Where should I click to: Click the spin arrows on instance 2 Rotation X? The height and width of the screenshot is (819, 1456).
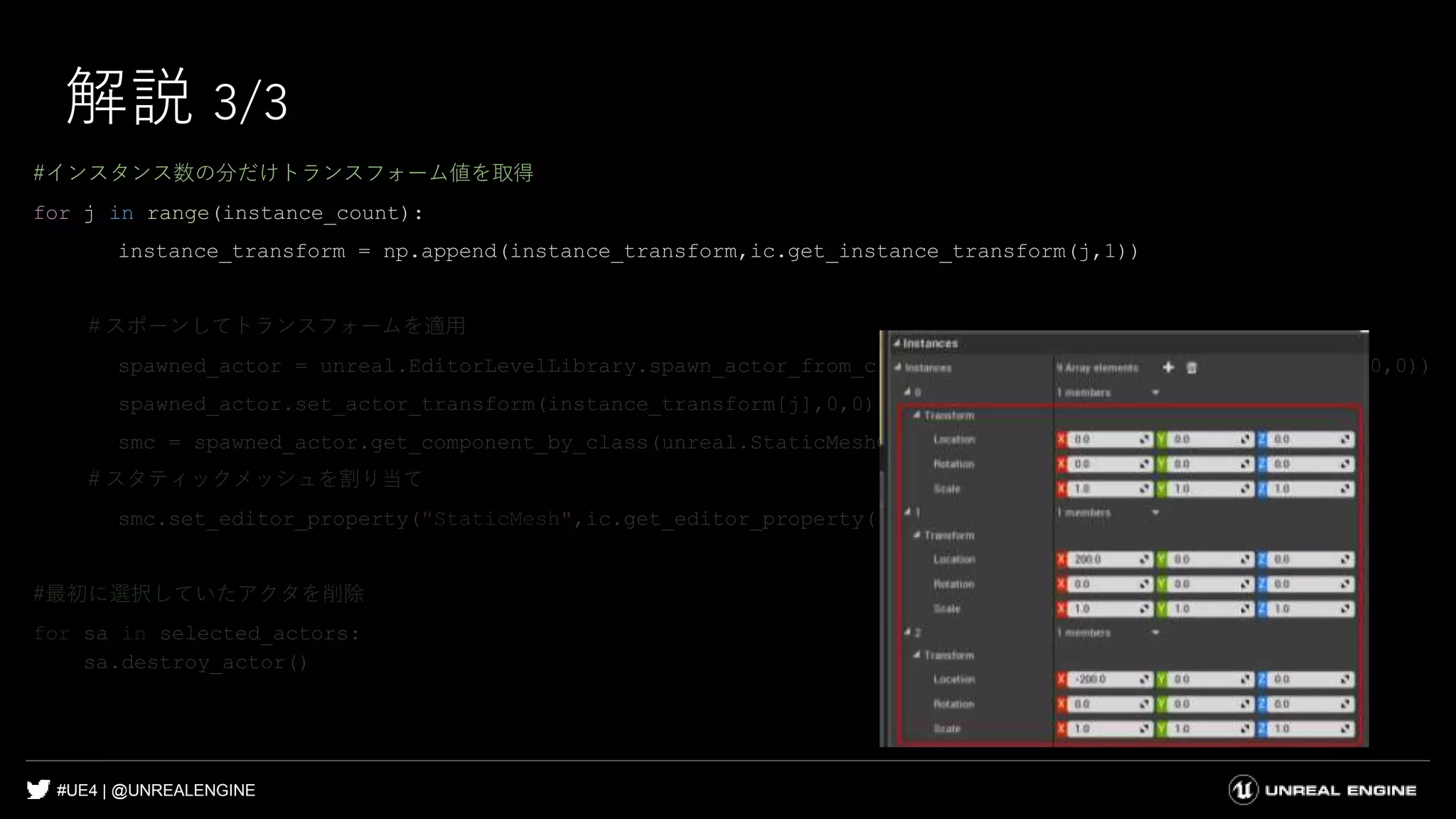point(1145,705)
